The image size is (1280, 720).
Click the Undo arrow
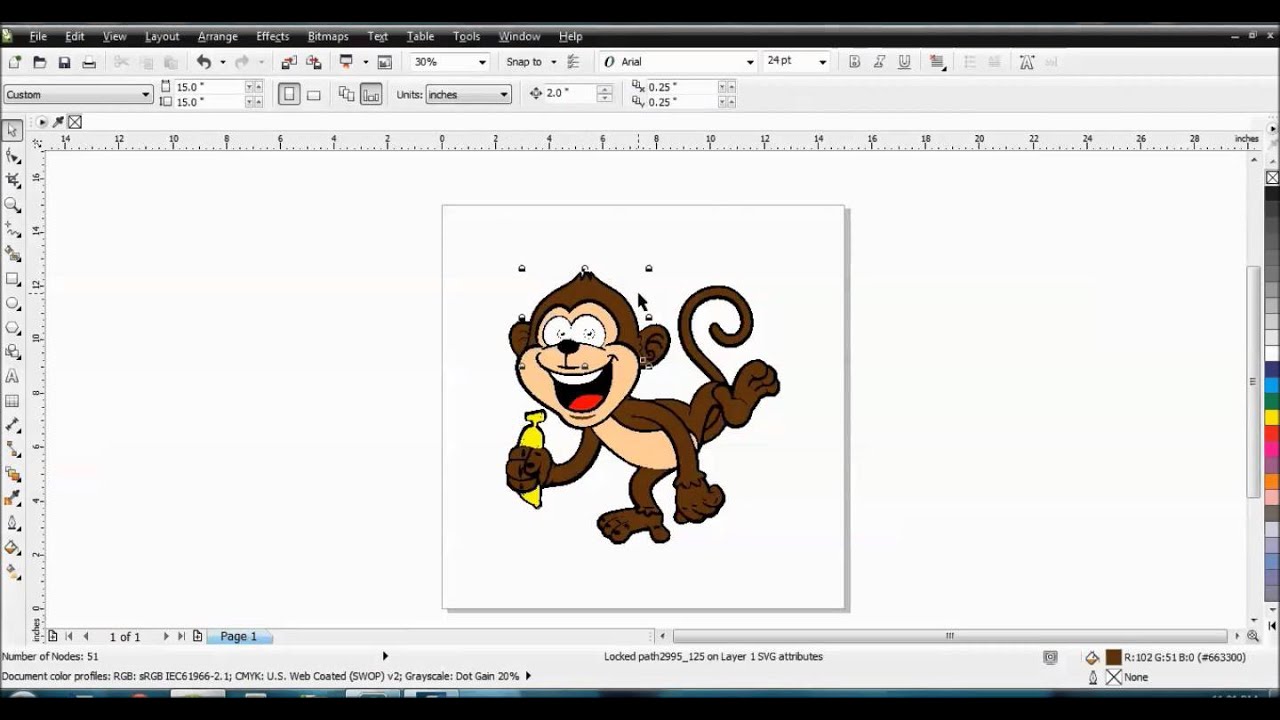click(x=204, y=62)
